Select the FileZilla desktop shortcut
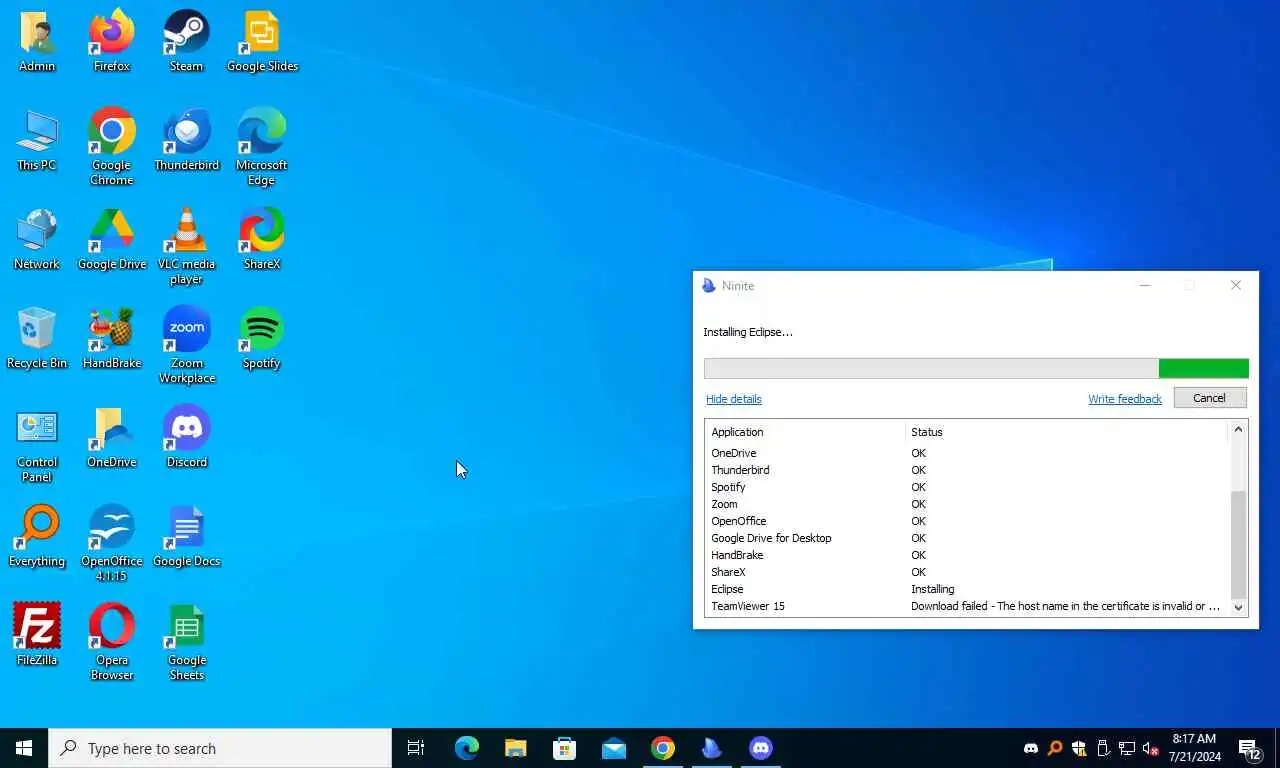 37,636
